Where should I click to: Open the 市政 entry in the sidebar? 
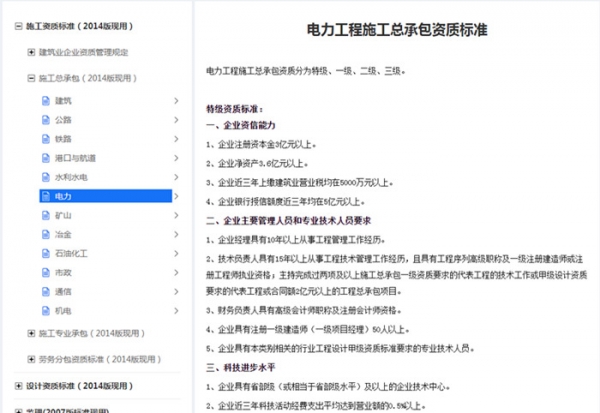63,273
